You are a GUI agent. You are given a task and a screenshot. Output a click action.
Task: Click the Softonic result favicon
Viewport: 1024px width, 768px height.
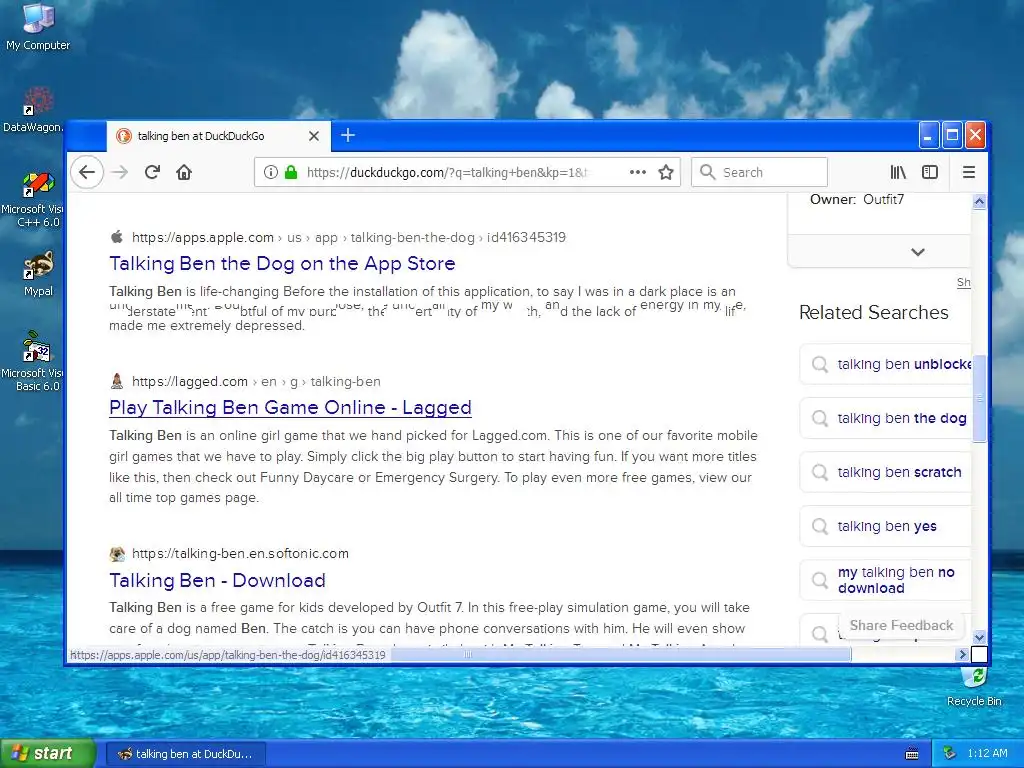[x=117, y=554]
